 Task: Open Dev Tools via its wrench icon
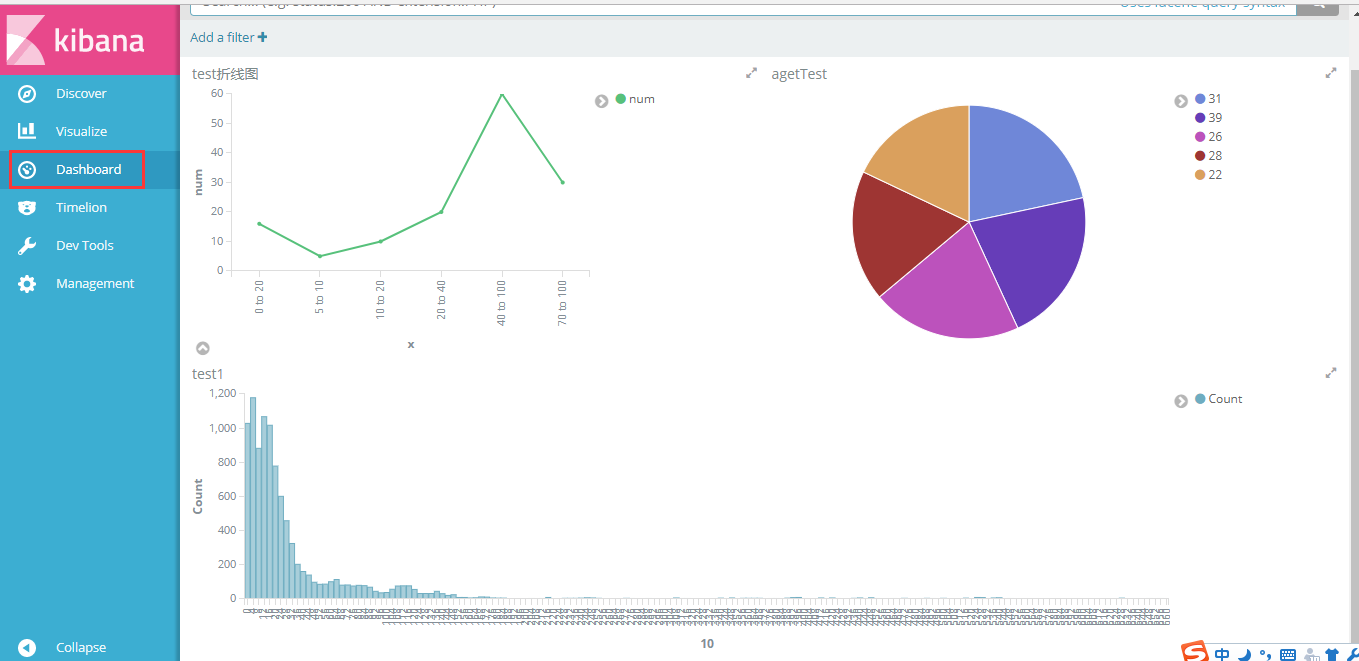[27, 245]
